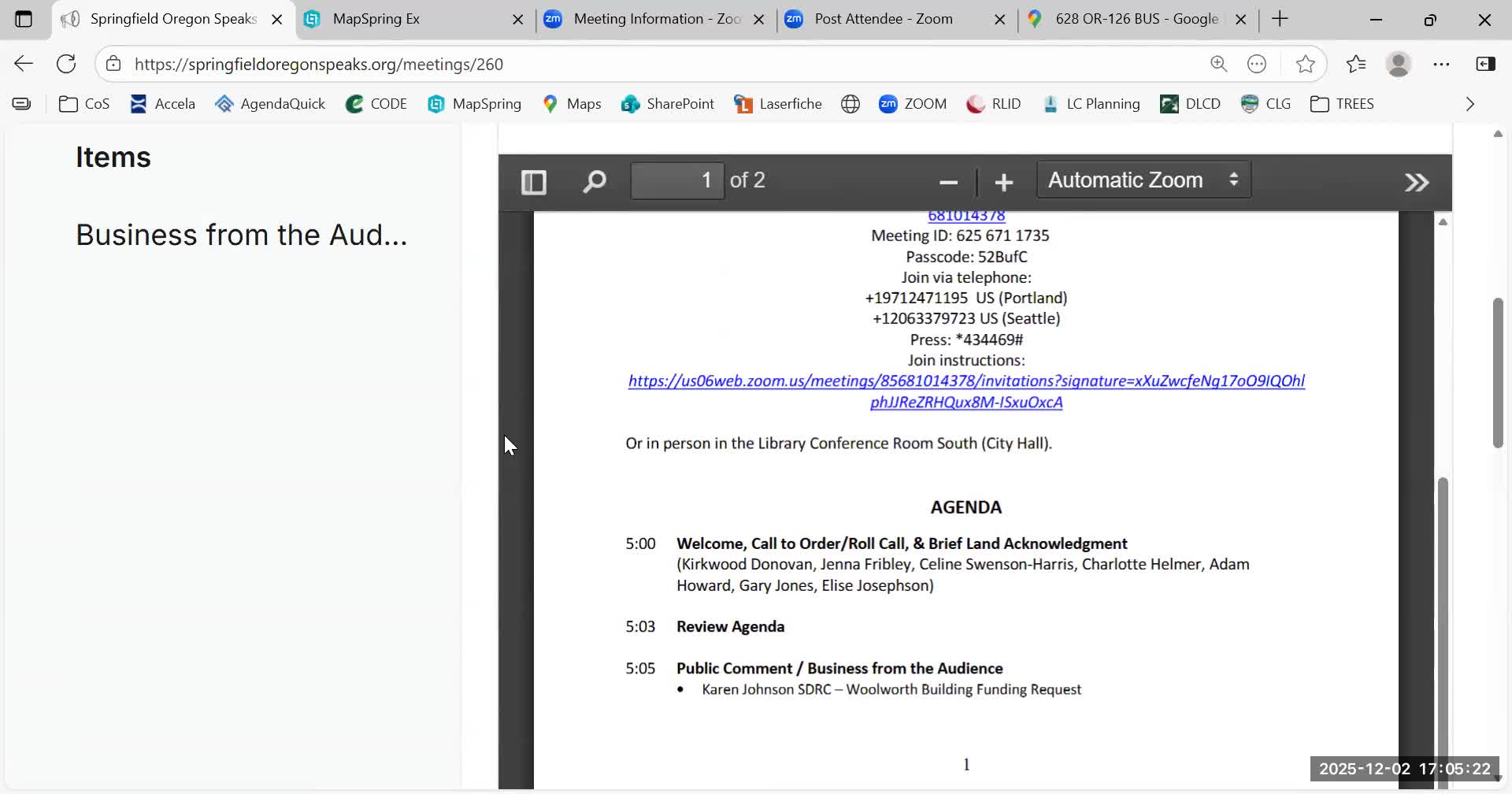Open a new browser tab
The height and width of the screenshot is (794, 1512).
(1280, 19)
